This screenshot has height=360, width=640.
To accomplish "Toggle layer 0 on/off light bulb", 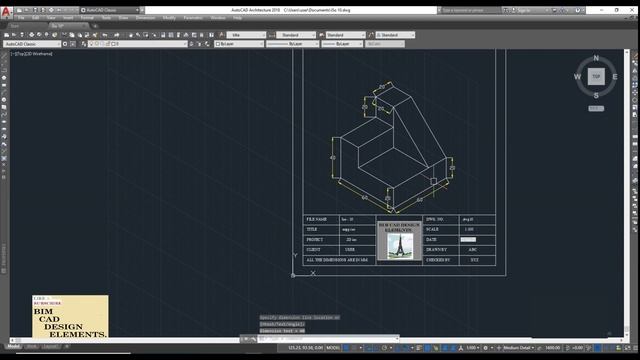I will point(91,44).
